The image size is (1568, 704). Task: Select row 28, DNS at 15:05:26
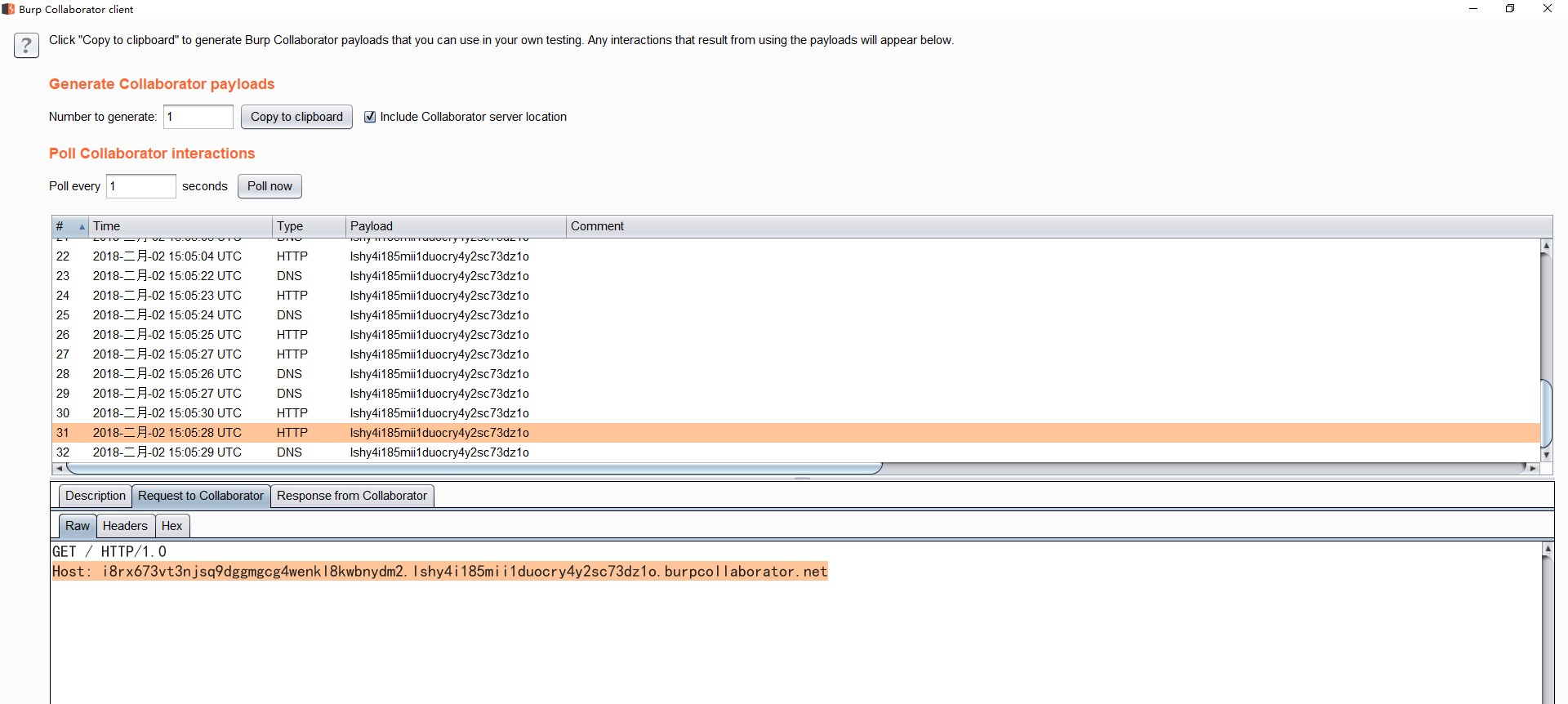[x=796, y=374]
